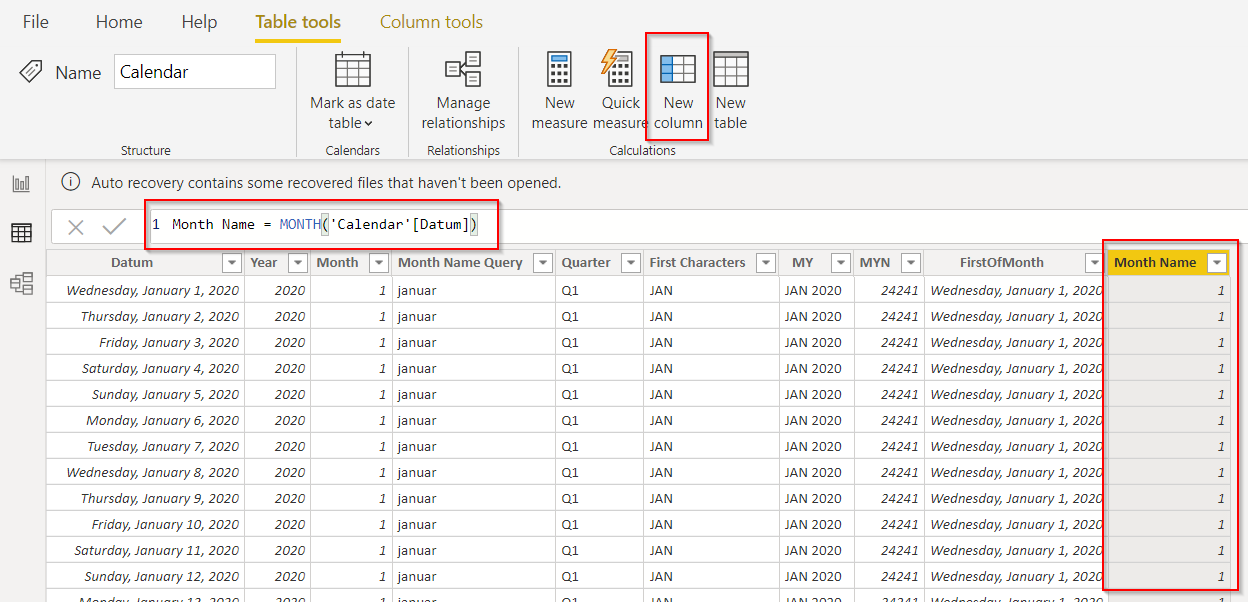Screen dimensions: 1248x602
Task: Select the Data view sidebar icon
Action: 21,233
